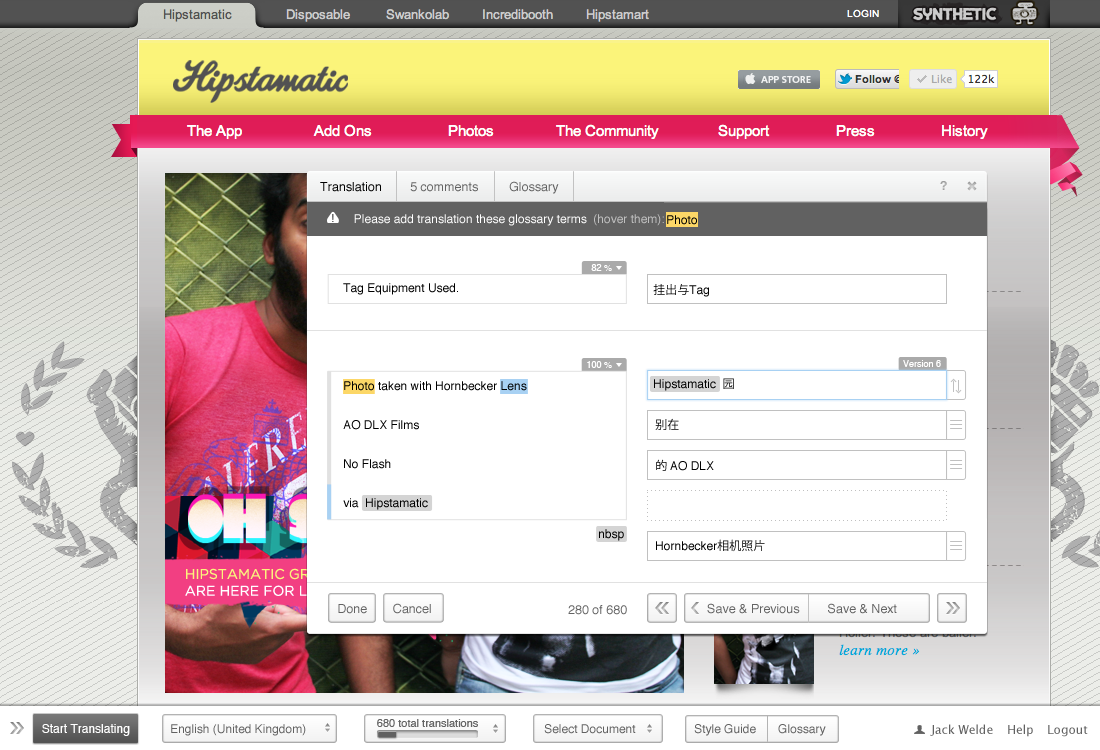Click the Done button
This screenshot has height=750, width=1100.
coord(352,608)
